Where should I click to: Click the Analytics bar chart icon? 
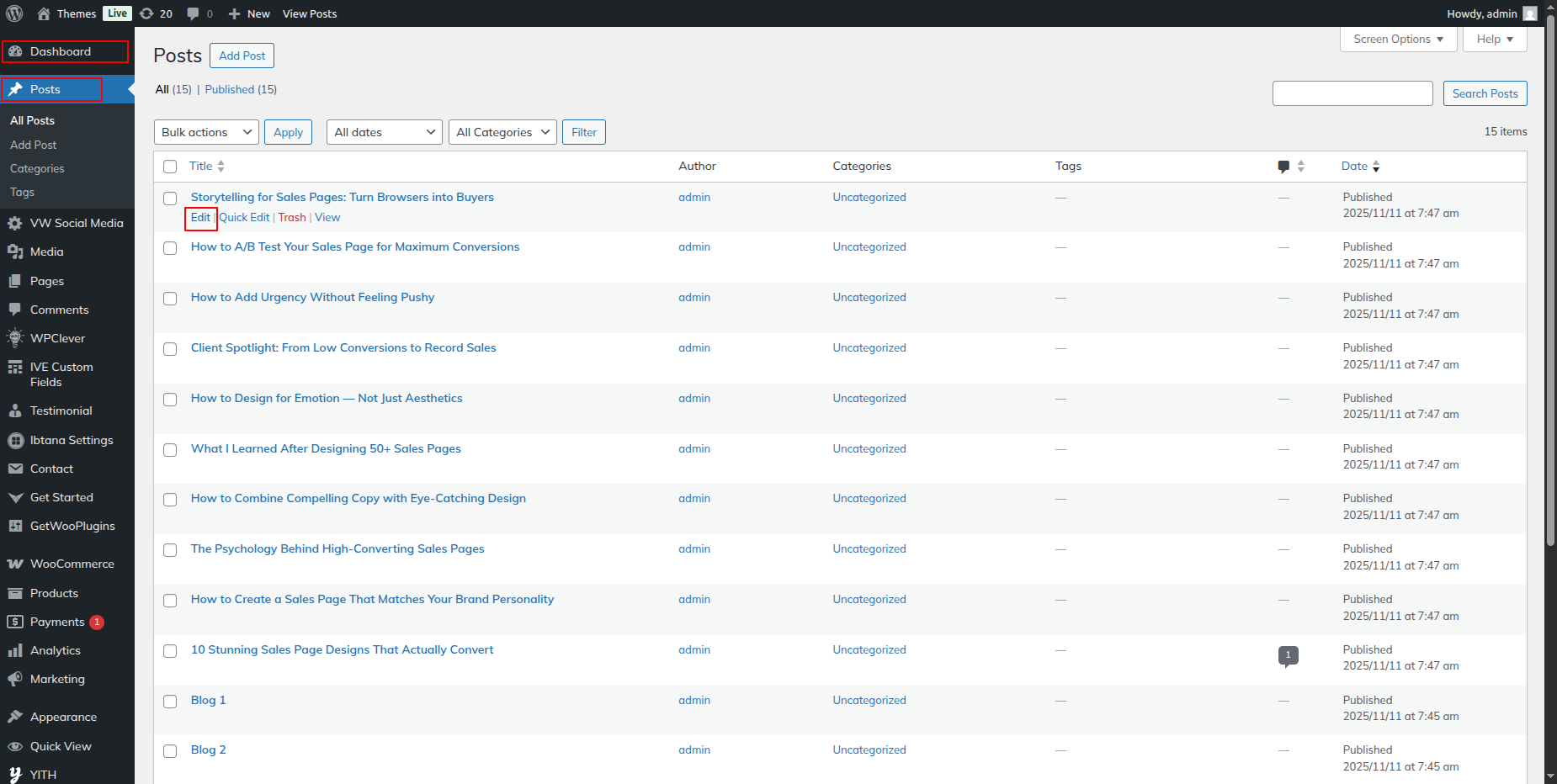(15, 650)
